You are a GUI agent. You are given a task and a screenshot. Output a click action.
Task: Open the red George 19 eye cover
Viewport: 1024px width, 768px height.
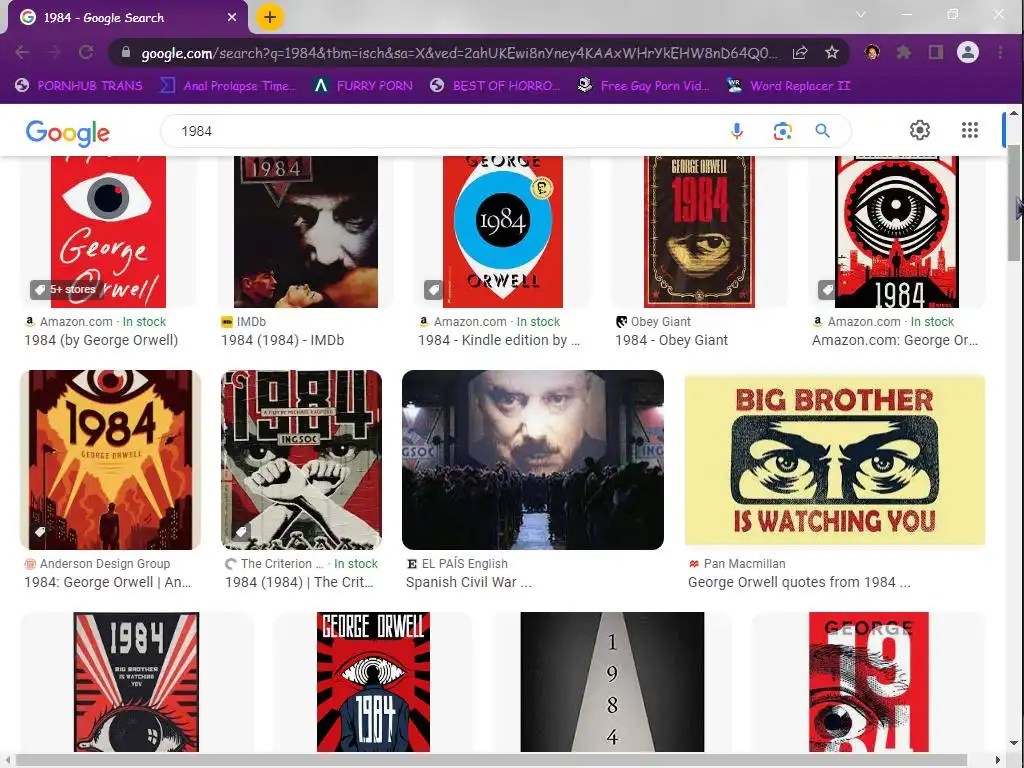pyautogui.click(x=869, y=682)
